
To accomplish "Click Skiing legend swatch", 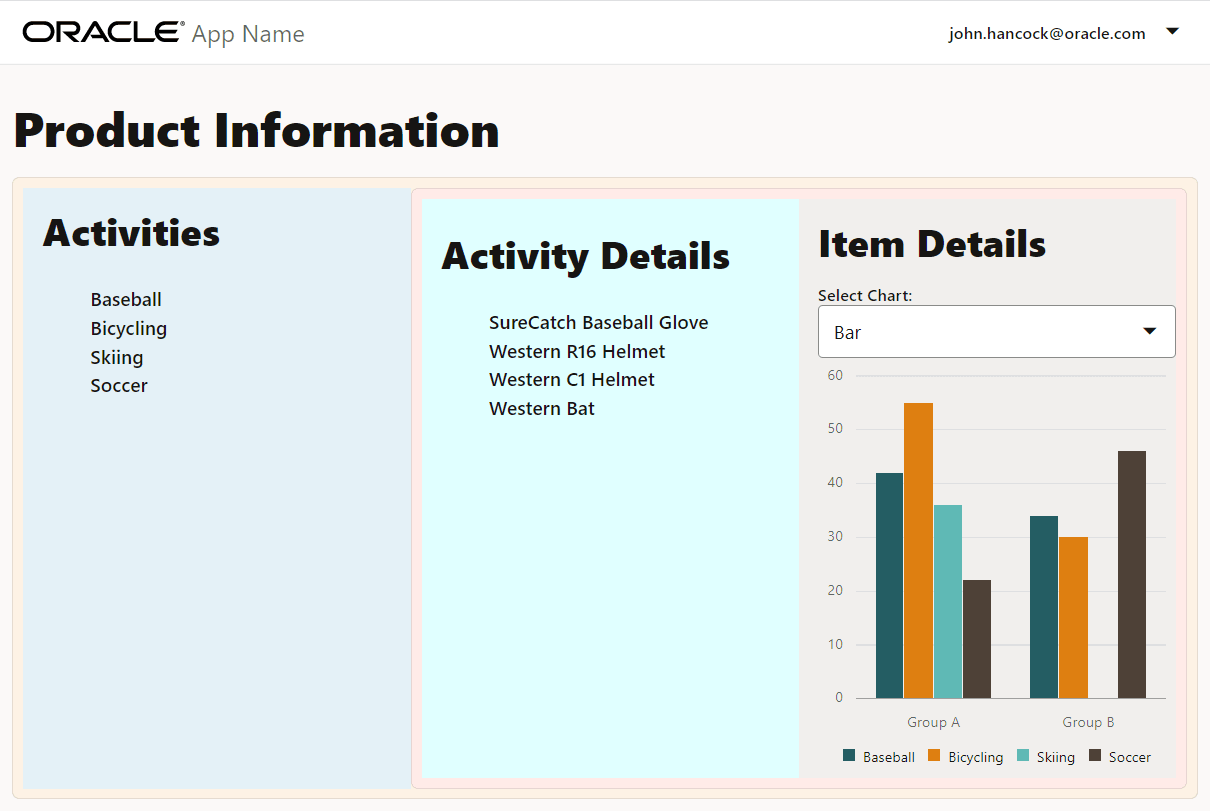I will 1024,756.
